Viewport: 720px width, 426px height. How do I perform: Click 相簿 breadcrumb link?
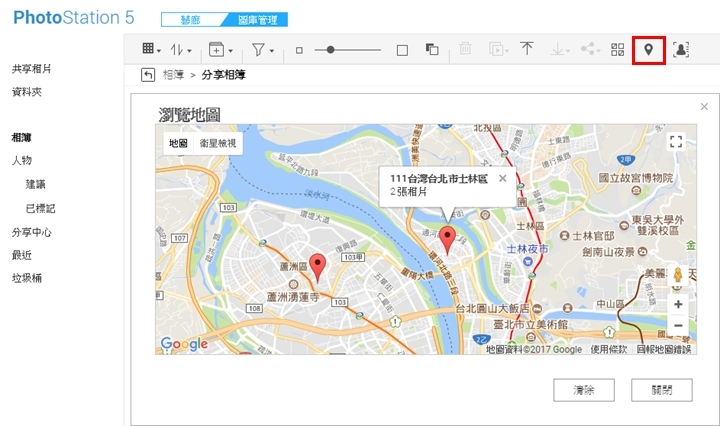(x=173, y=75)
